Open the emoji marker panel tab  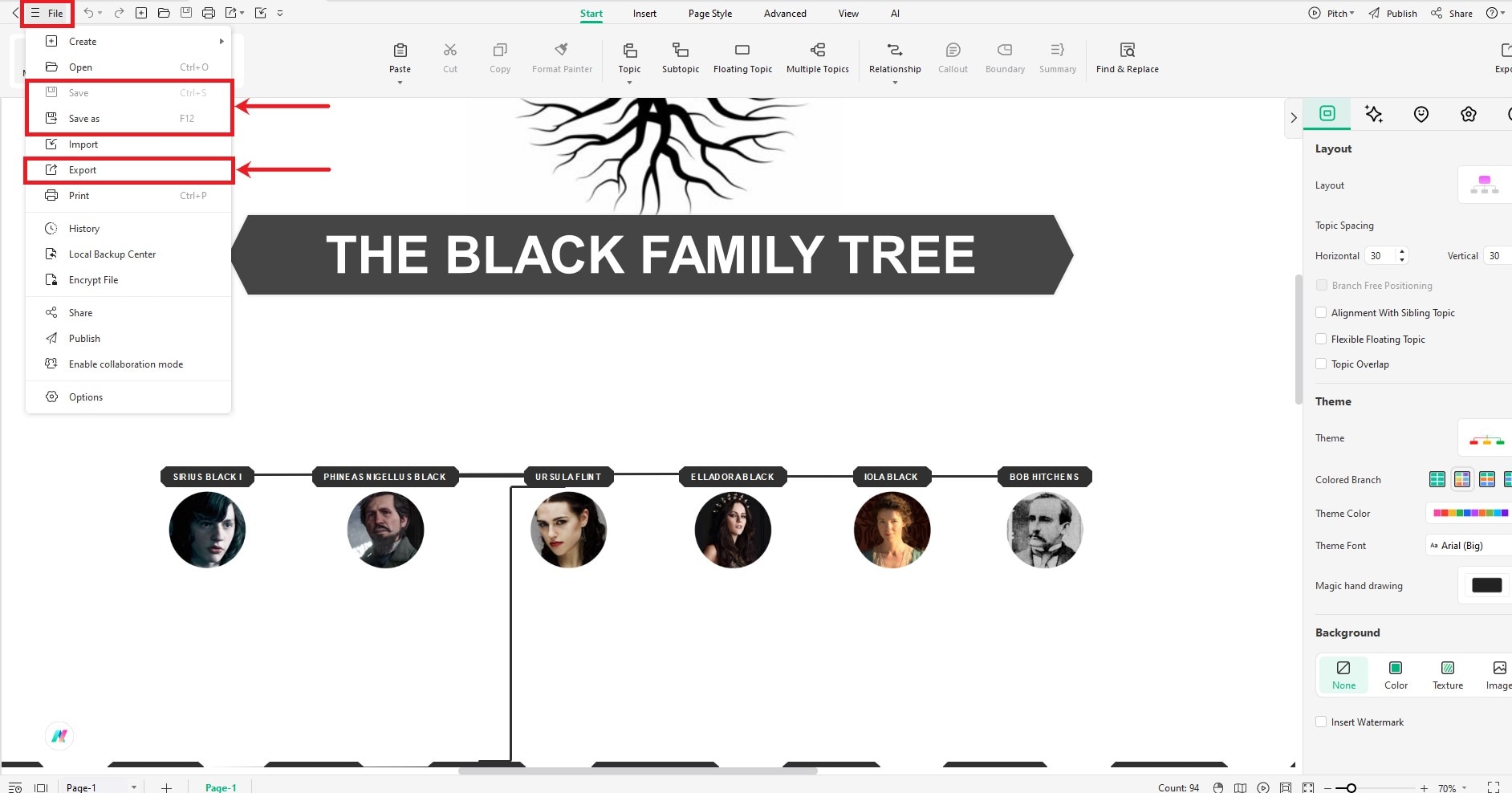[1421, 114]
